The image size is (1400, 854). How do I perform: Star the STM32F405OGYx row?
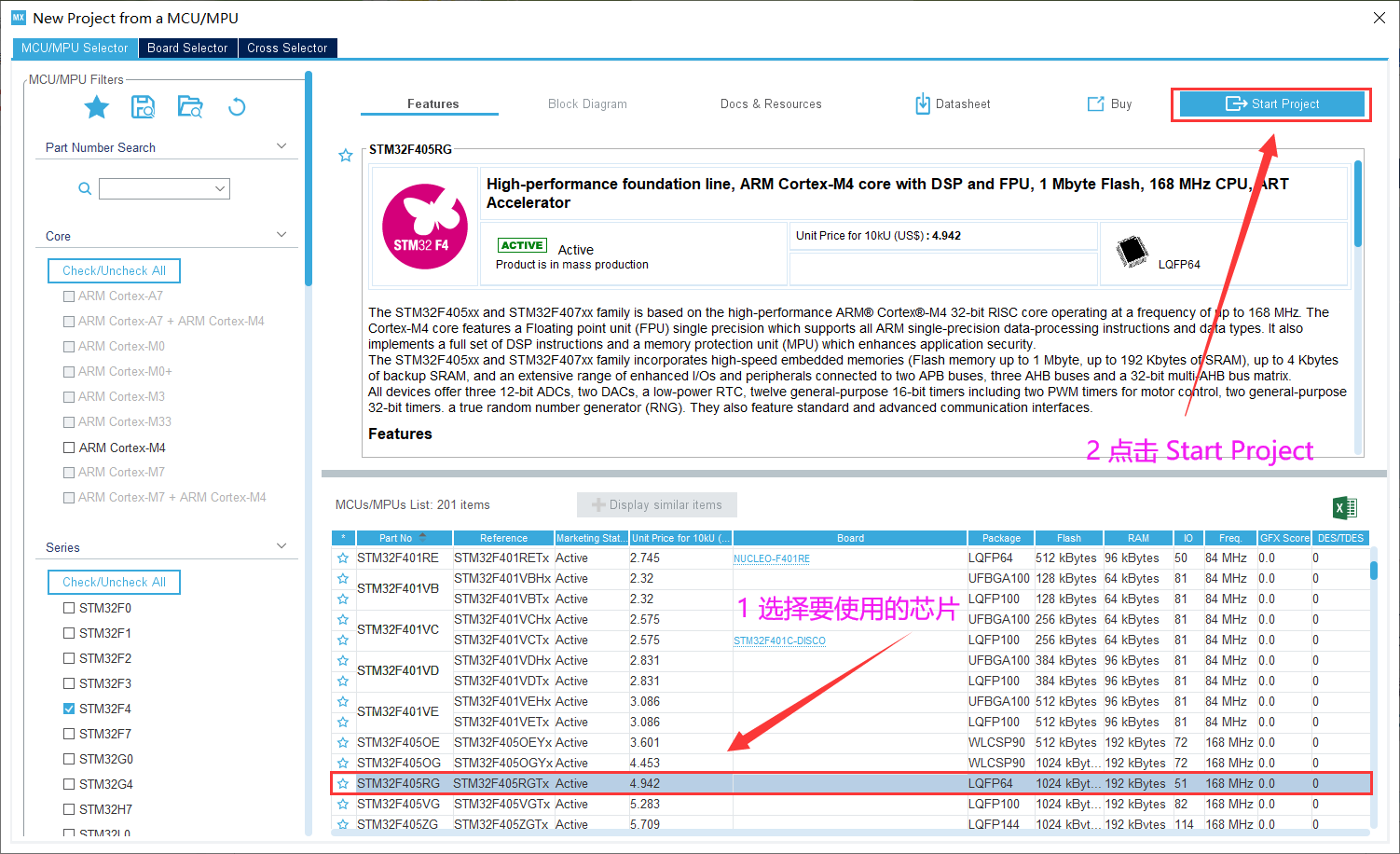pyautogui.click(x=343, y=764)
